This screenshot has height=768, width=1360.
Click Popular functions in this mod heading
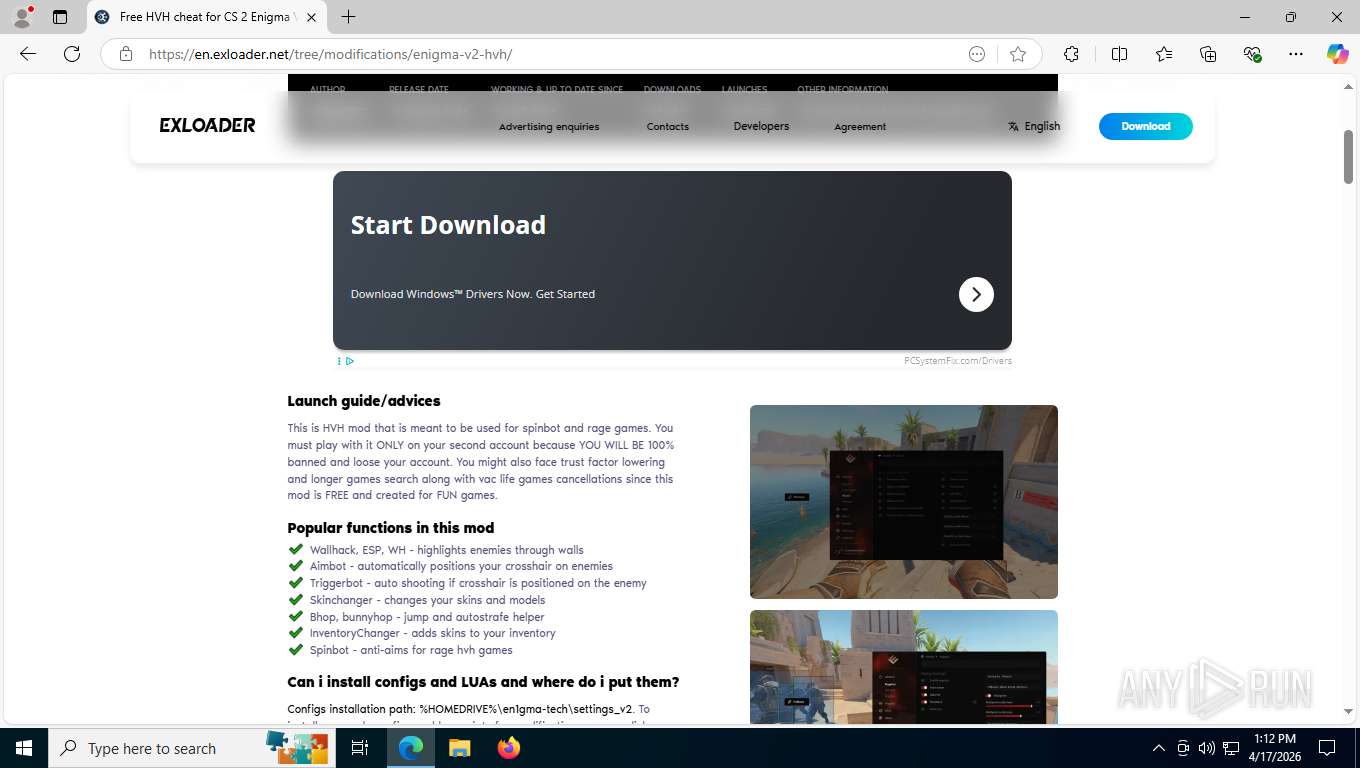pyautogui.click(x=391, y=528)
